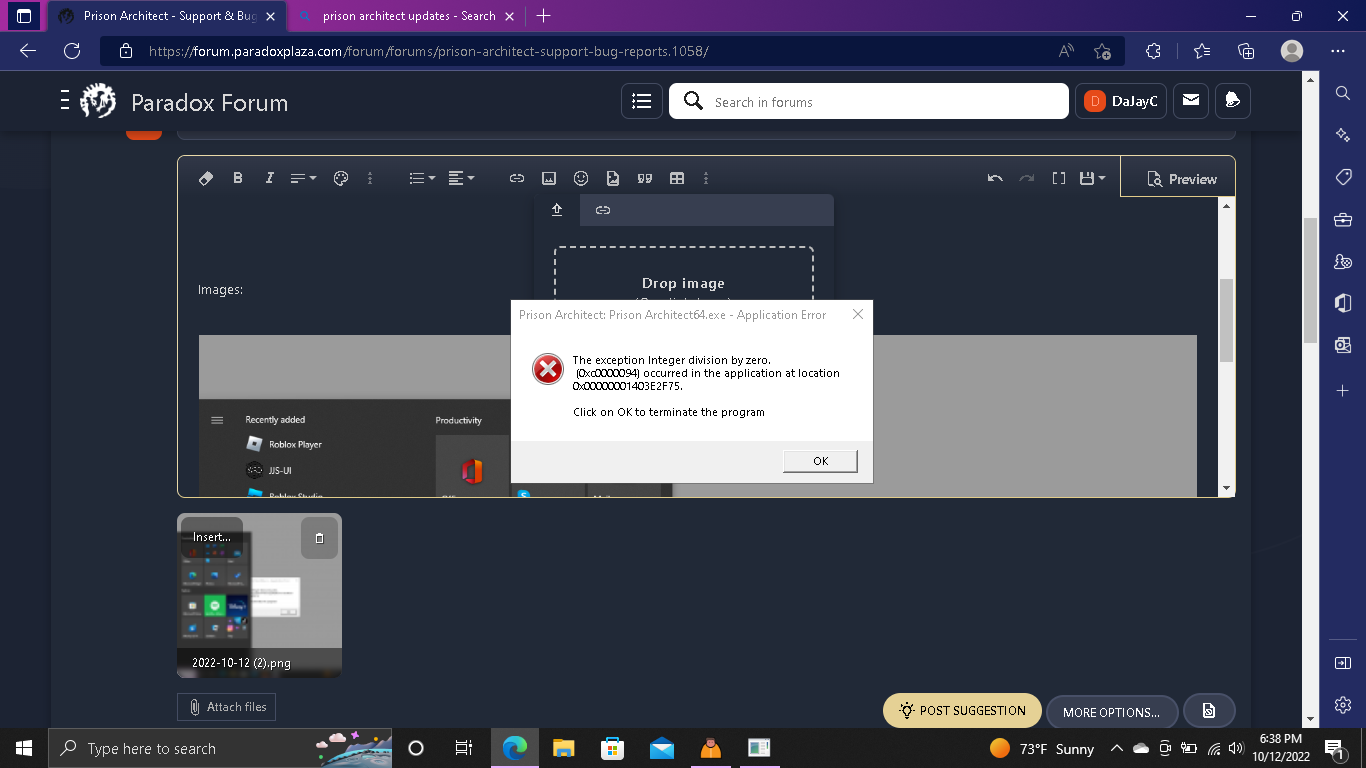Viewport: 1366px width, 768px height.
Task: Open the font size dropdown
Action: click(x=303, y=178)
